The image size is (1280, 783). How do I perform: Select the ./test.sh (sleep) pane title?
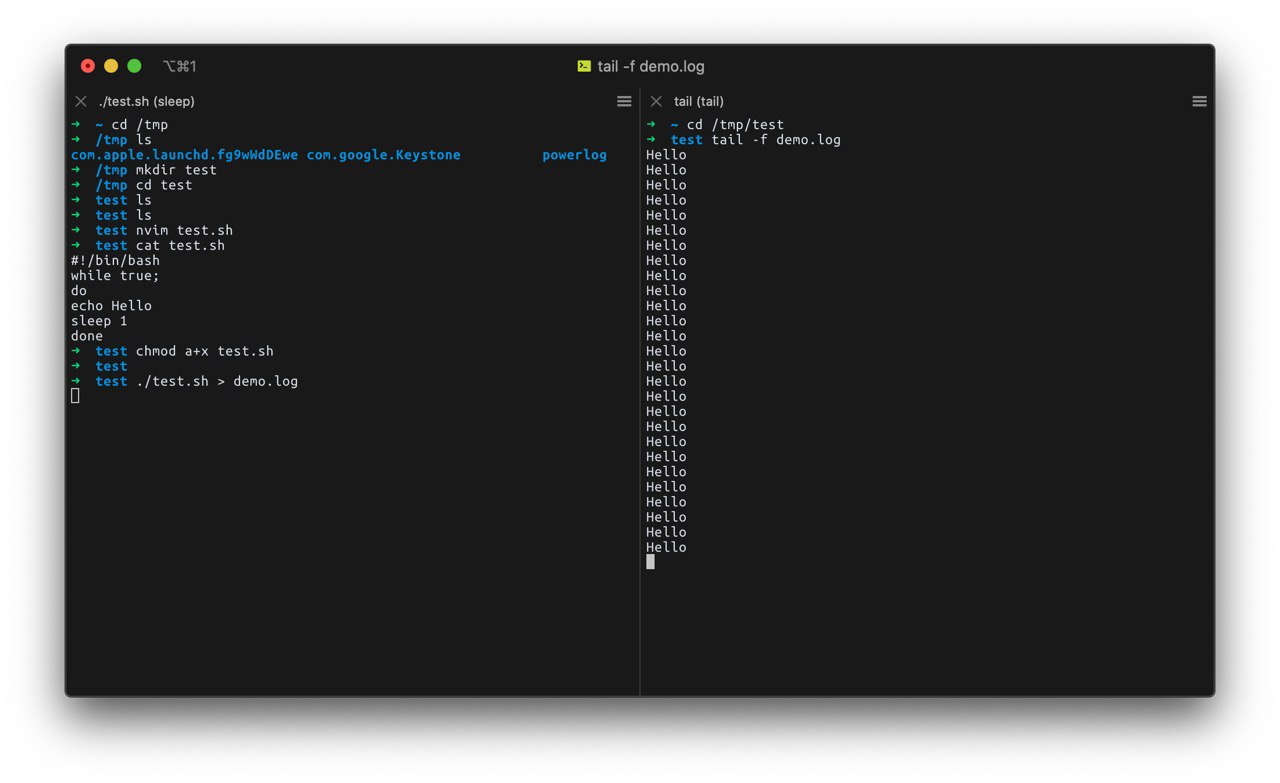click(147, 101)
